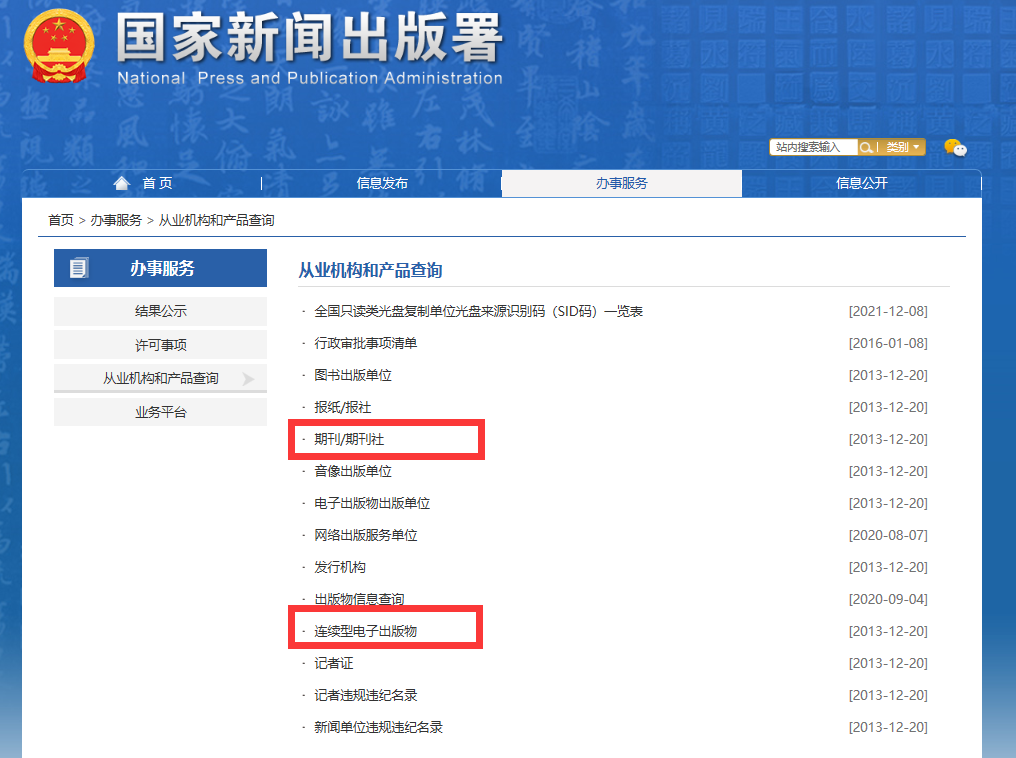Open 记者证 link
This screenshot has height=758, width=1016.
pyautogui.click(x=334, y=663)
